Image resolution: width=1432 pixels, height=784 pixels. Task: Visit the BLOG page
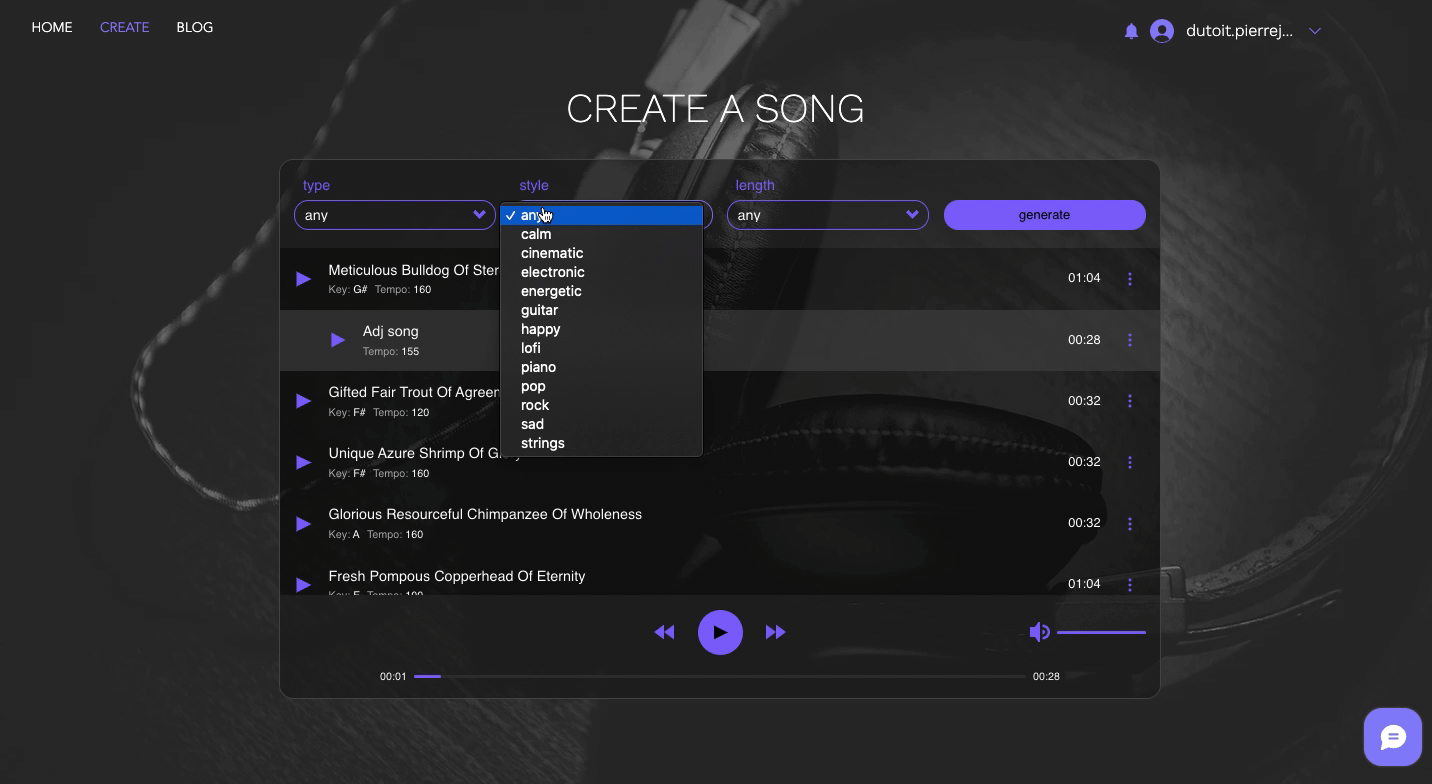(x=195, y=27)
